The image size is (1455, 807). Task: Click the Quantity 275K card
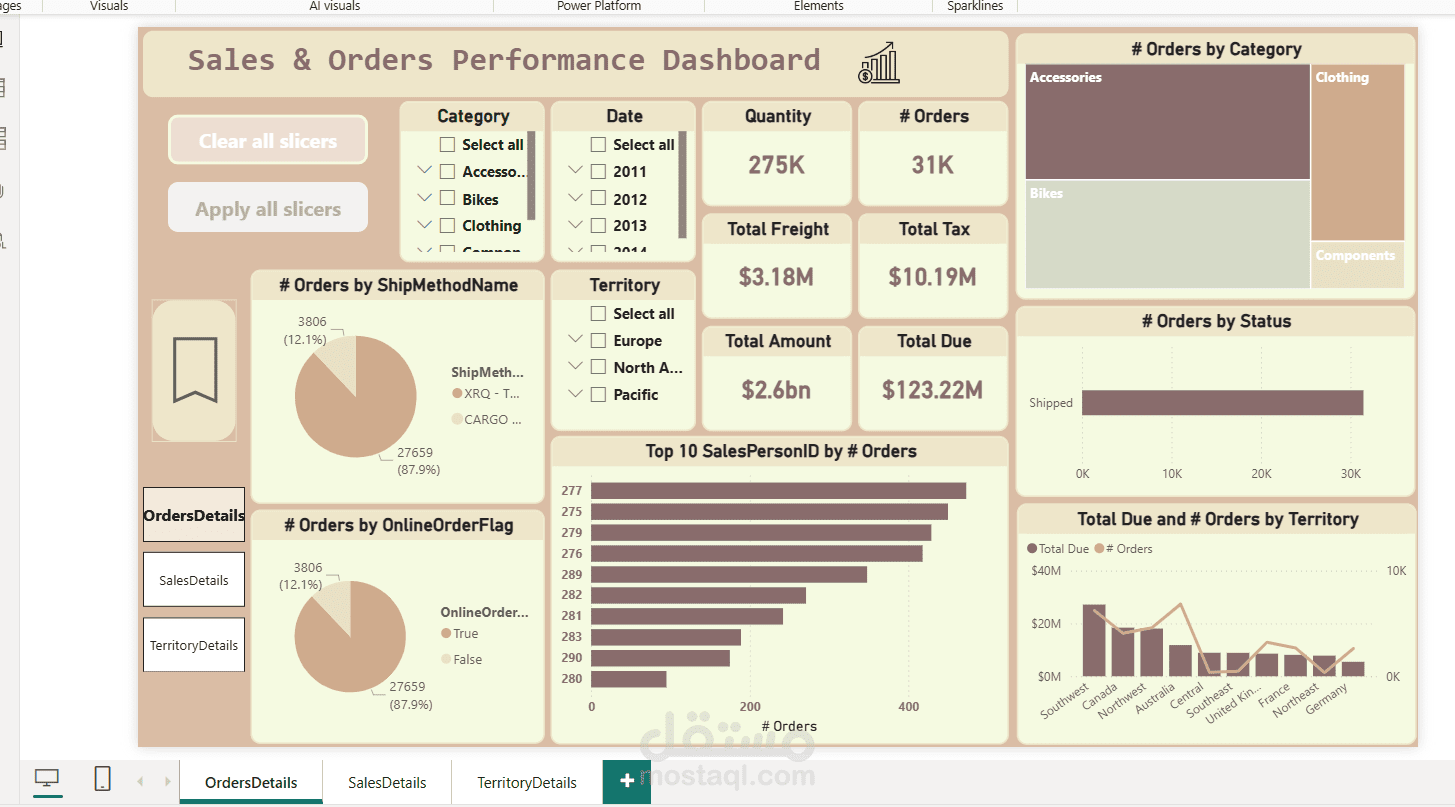(777, 153)
